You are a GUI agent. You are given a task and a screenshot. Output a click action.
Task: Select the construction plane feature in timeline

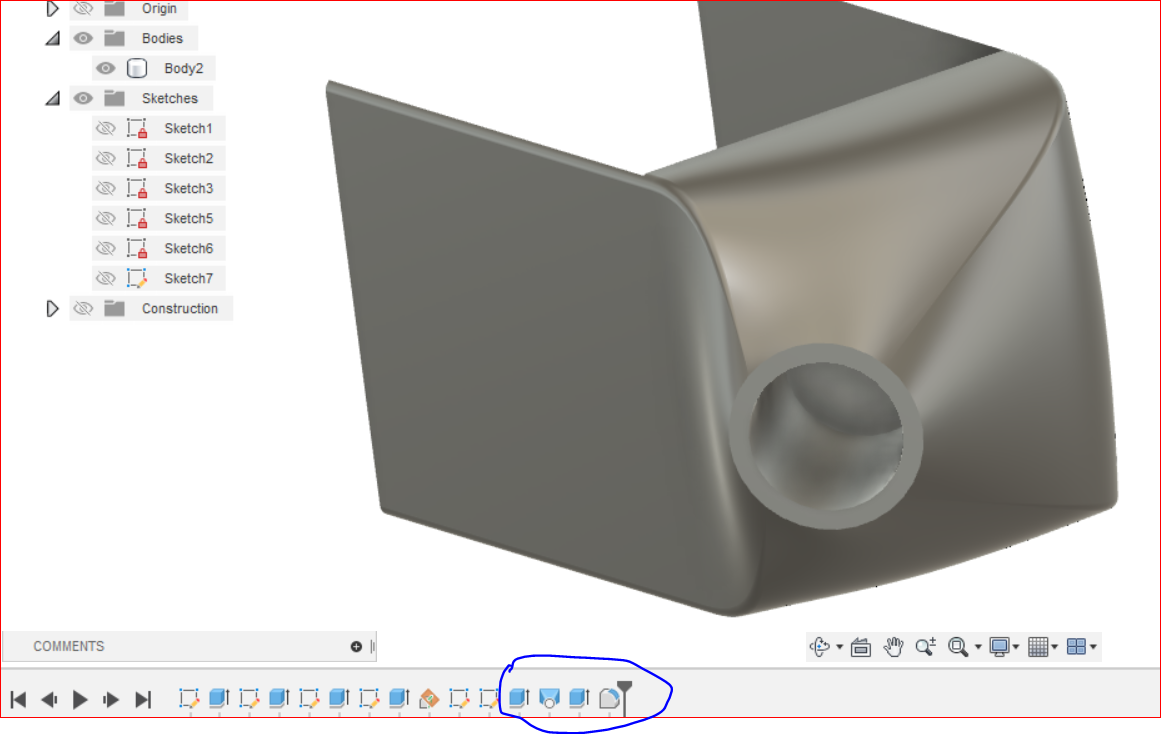[429, 698]
